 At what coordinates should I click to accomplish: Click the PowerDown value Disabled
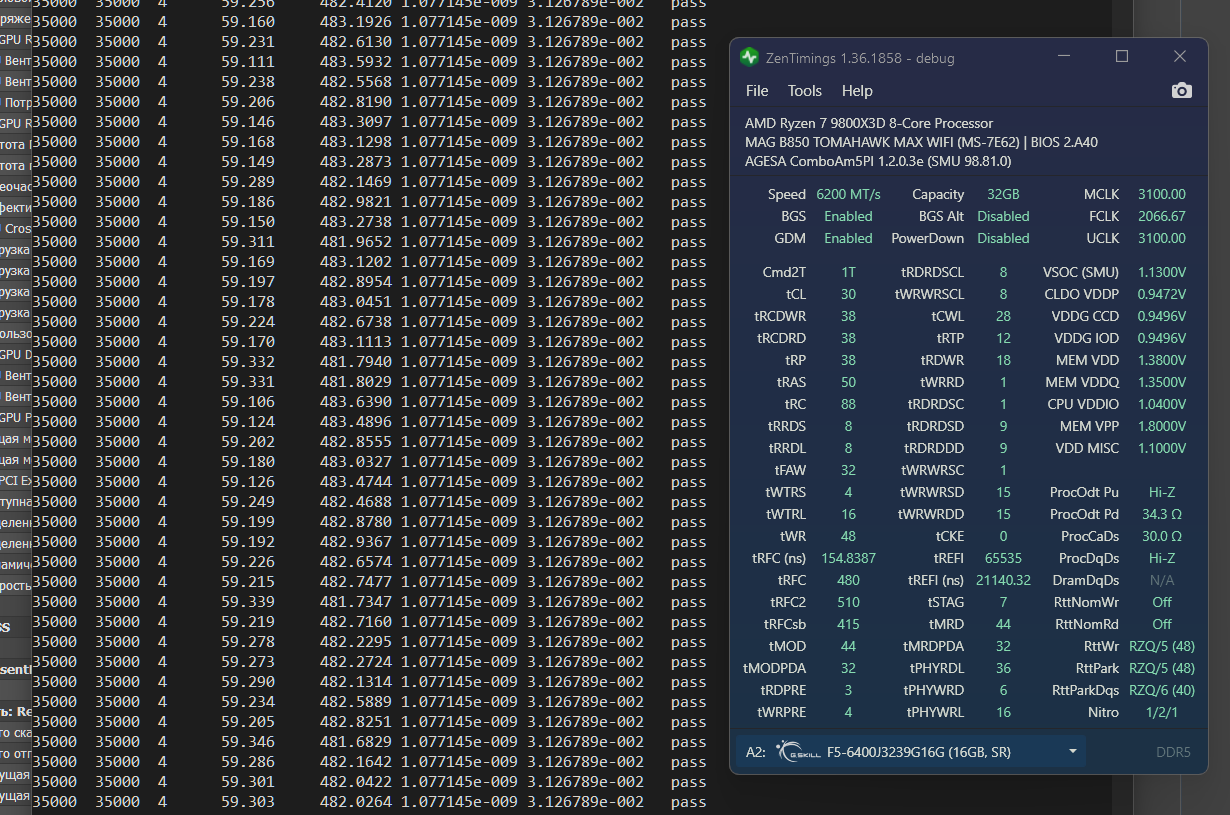(1003, 239)
